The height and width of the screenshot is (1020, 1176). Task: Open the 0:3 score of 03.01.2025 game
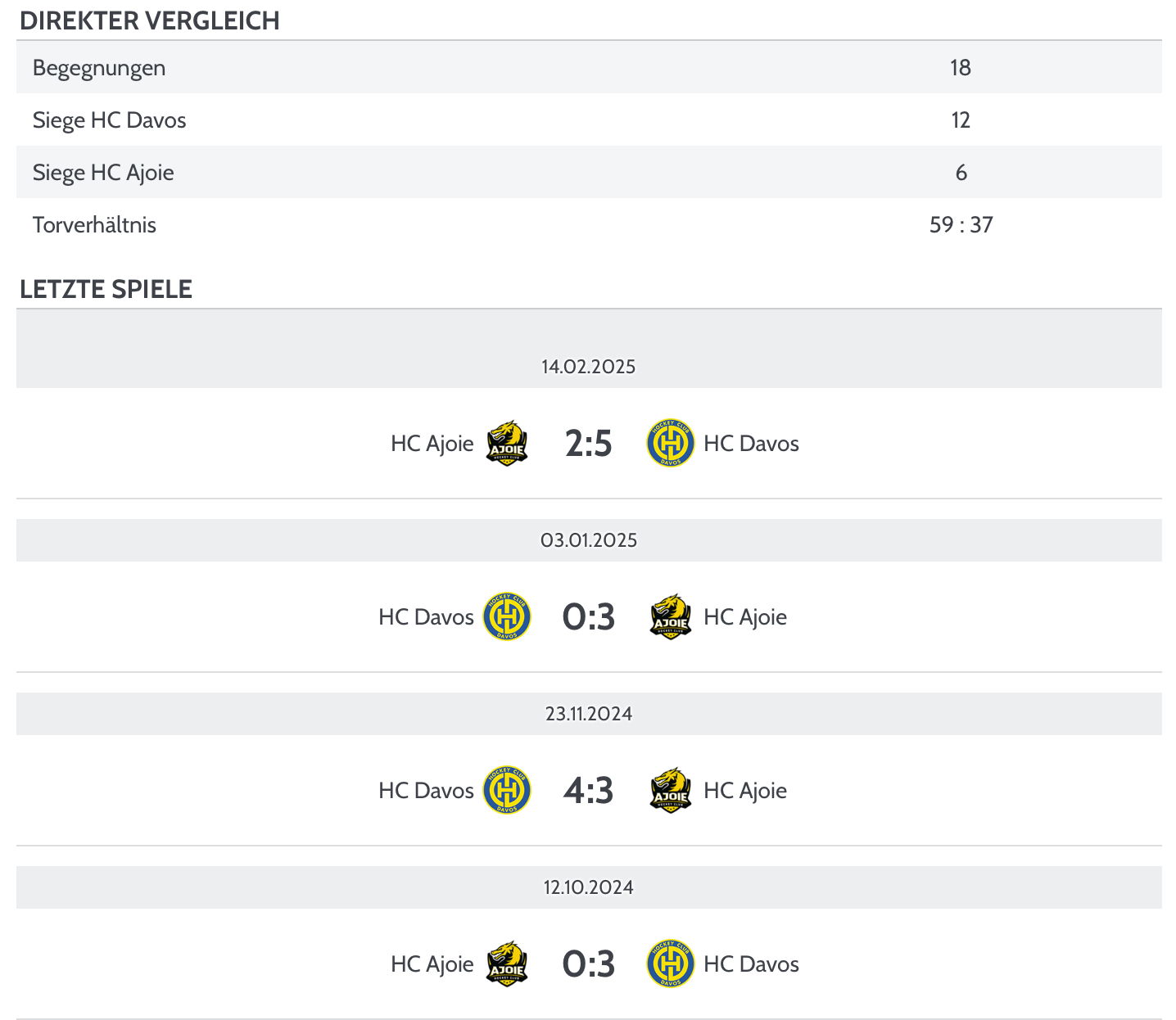(589, 617)
